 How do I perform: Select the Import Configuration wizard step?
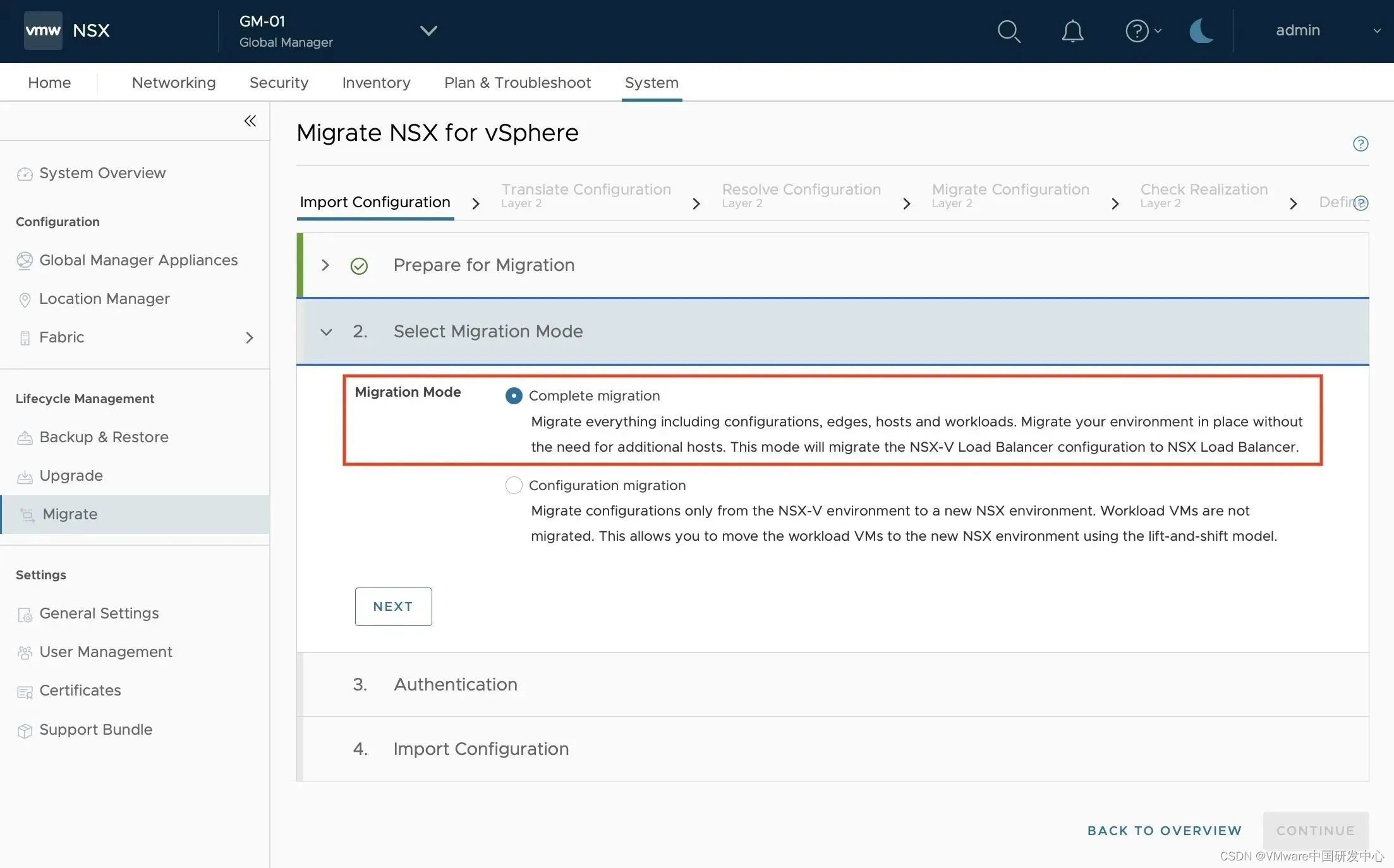point(375,202)
